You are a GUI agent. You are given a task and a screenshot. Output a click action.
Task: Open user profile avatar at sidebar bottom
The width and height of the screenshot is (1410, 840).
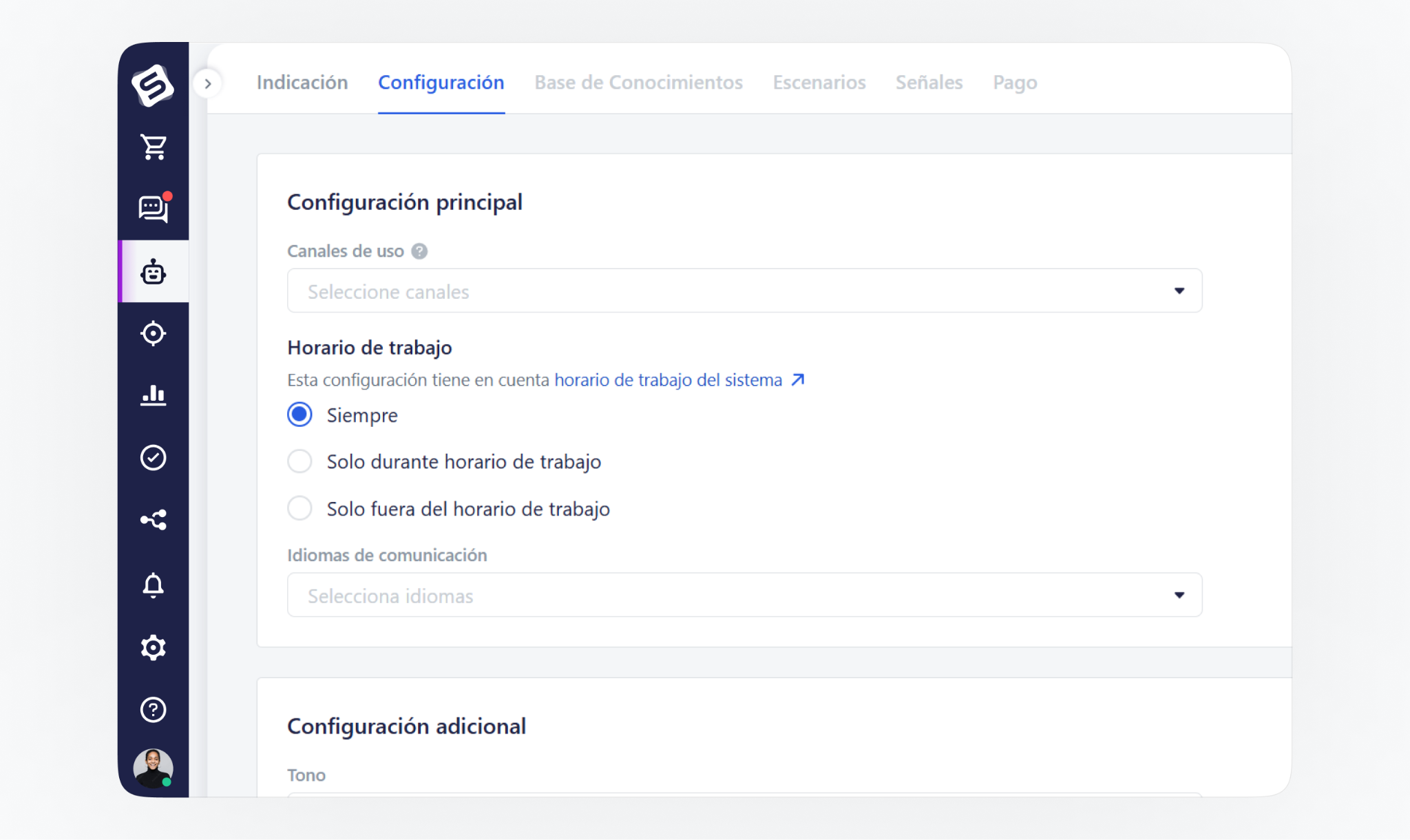153,768
